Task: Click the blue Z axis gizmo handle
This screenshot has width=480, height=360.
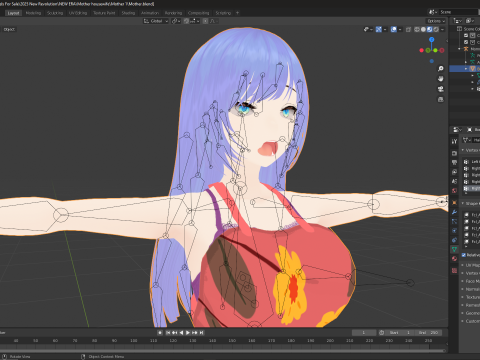Action: 432,40
